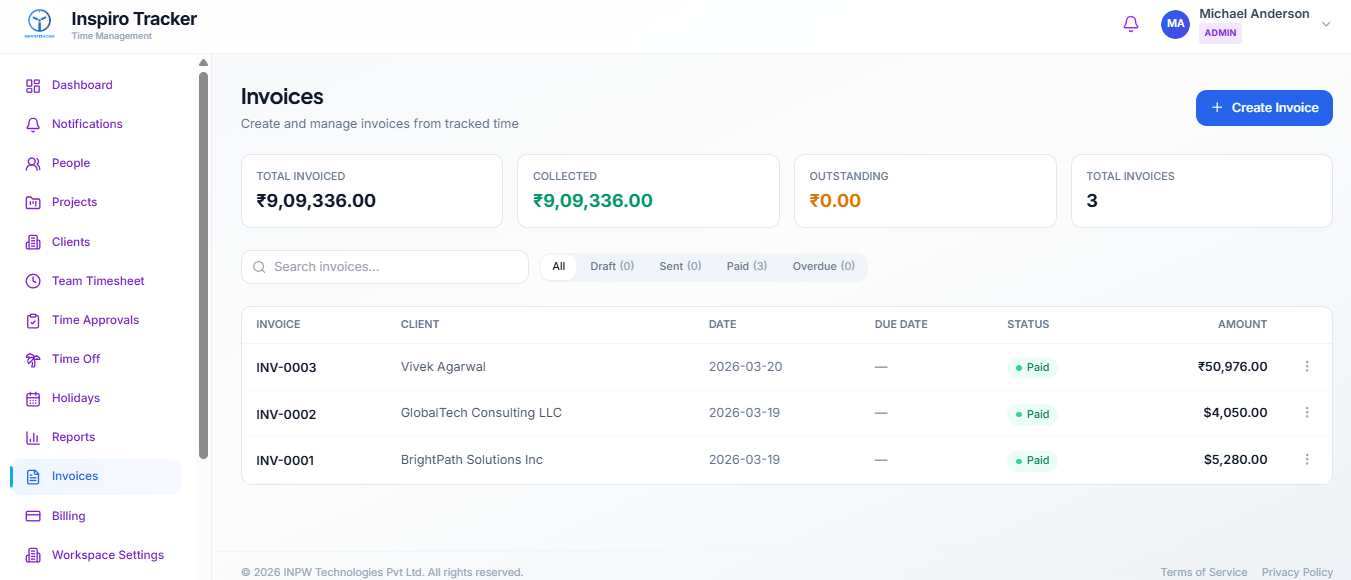The width and height of the screenshot is (1351, 580).
Task: Open the Terms of Service link
Action: (x=1203, y=571)
